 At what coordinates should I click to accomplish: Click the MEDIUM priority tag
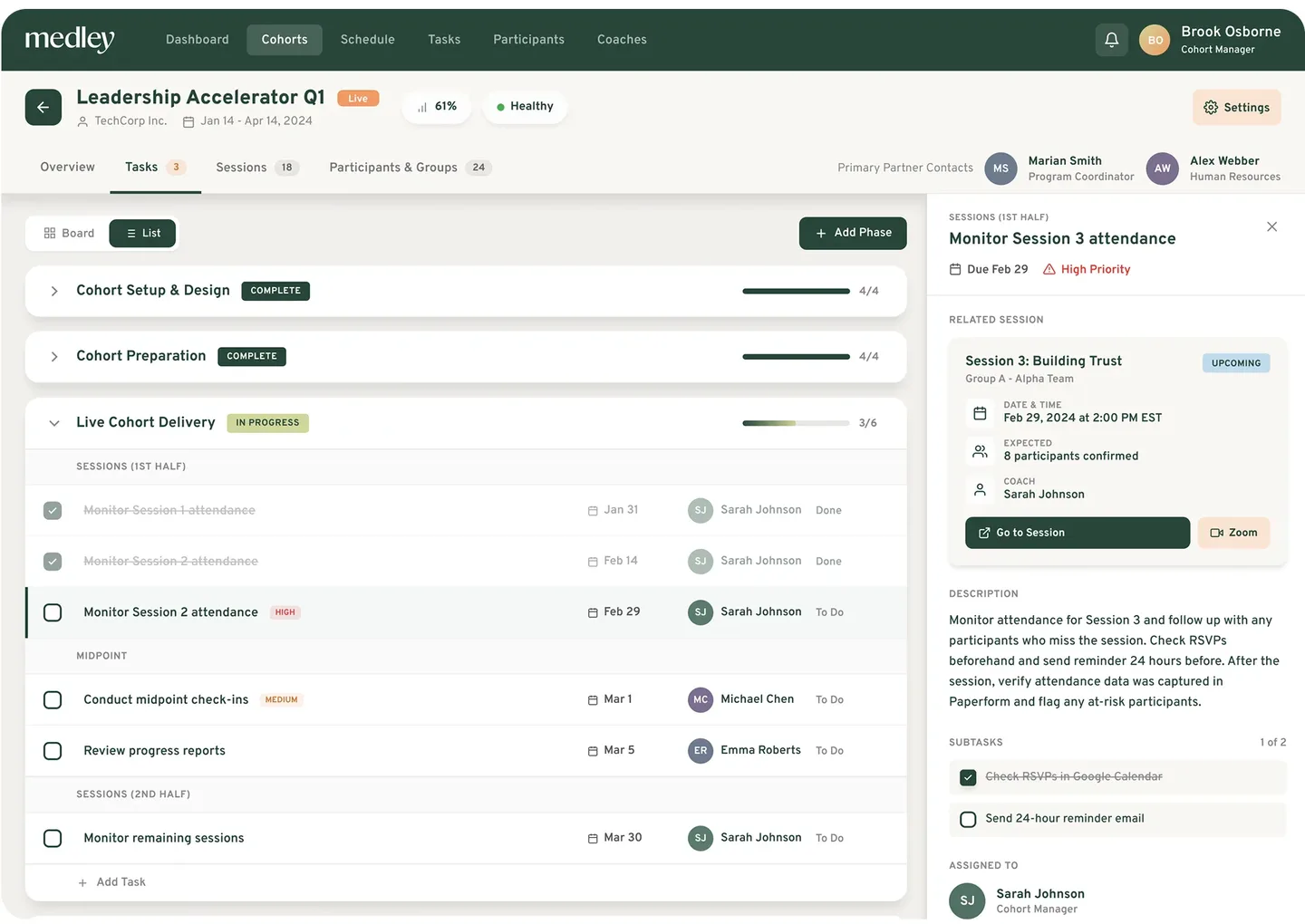(282, 700)
